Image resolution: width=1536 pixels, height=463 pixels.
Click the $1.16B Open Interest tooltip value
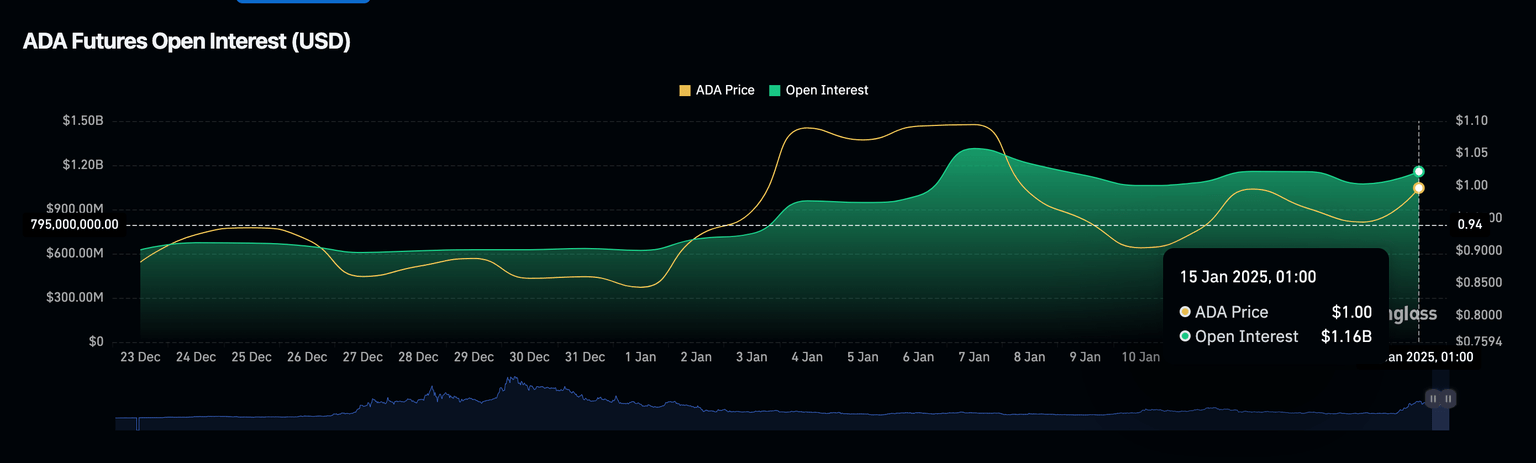point(1346,337)
